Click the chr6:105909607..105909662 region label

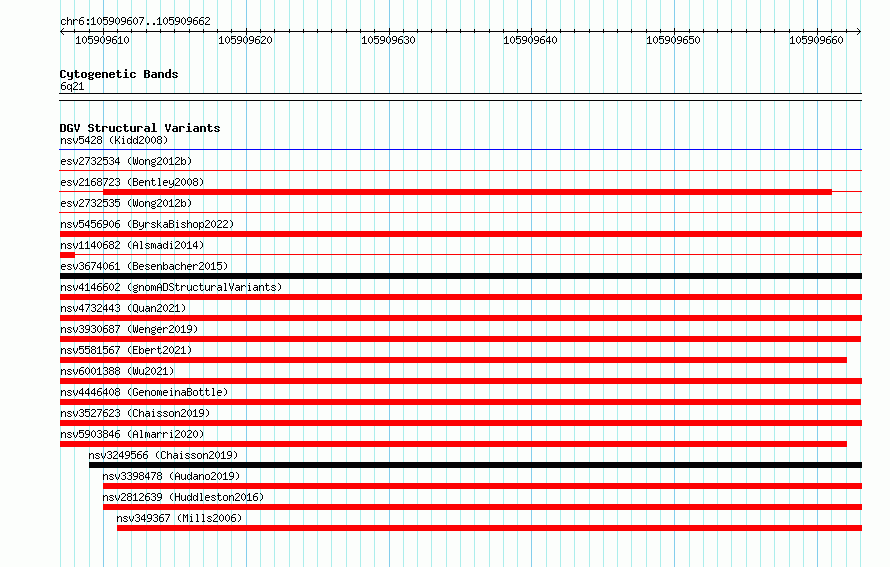coord(135,21)
